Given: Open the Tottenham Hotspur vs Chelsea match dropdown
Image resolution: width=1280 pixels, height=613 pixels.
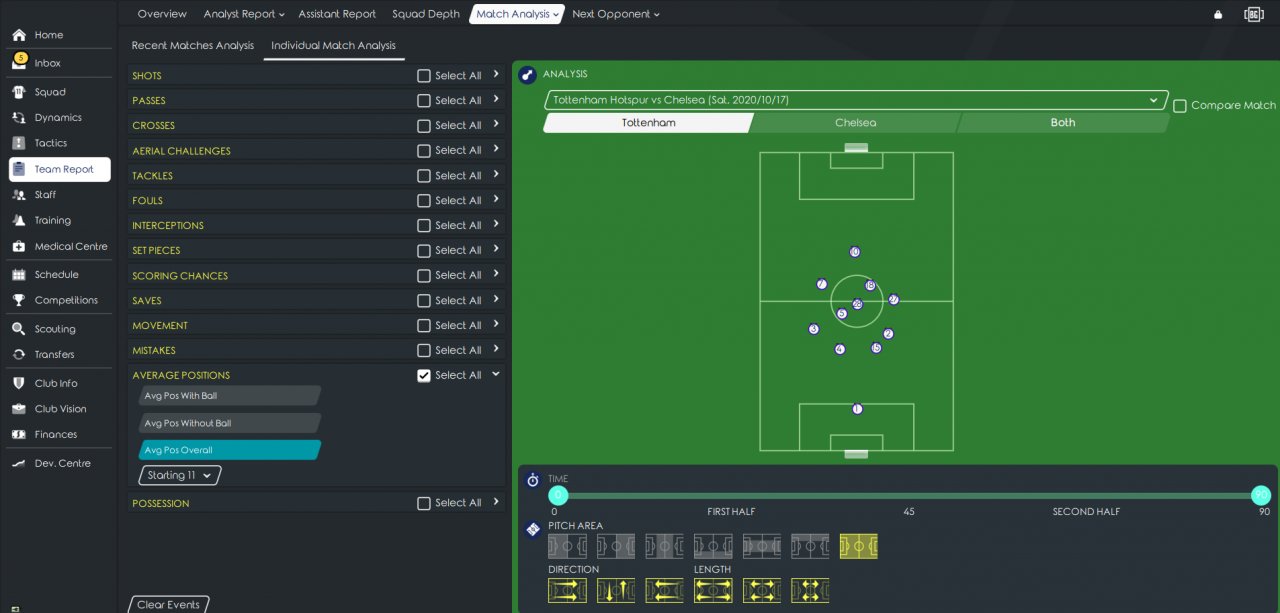Looking at the screenshot, I should [856, 100].
